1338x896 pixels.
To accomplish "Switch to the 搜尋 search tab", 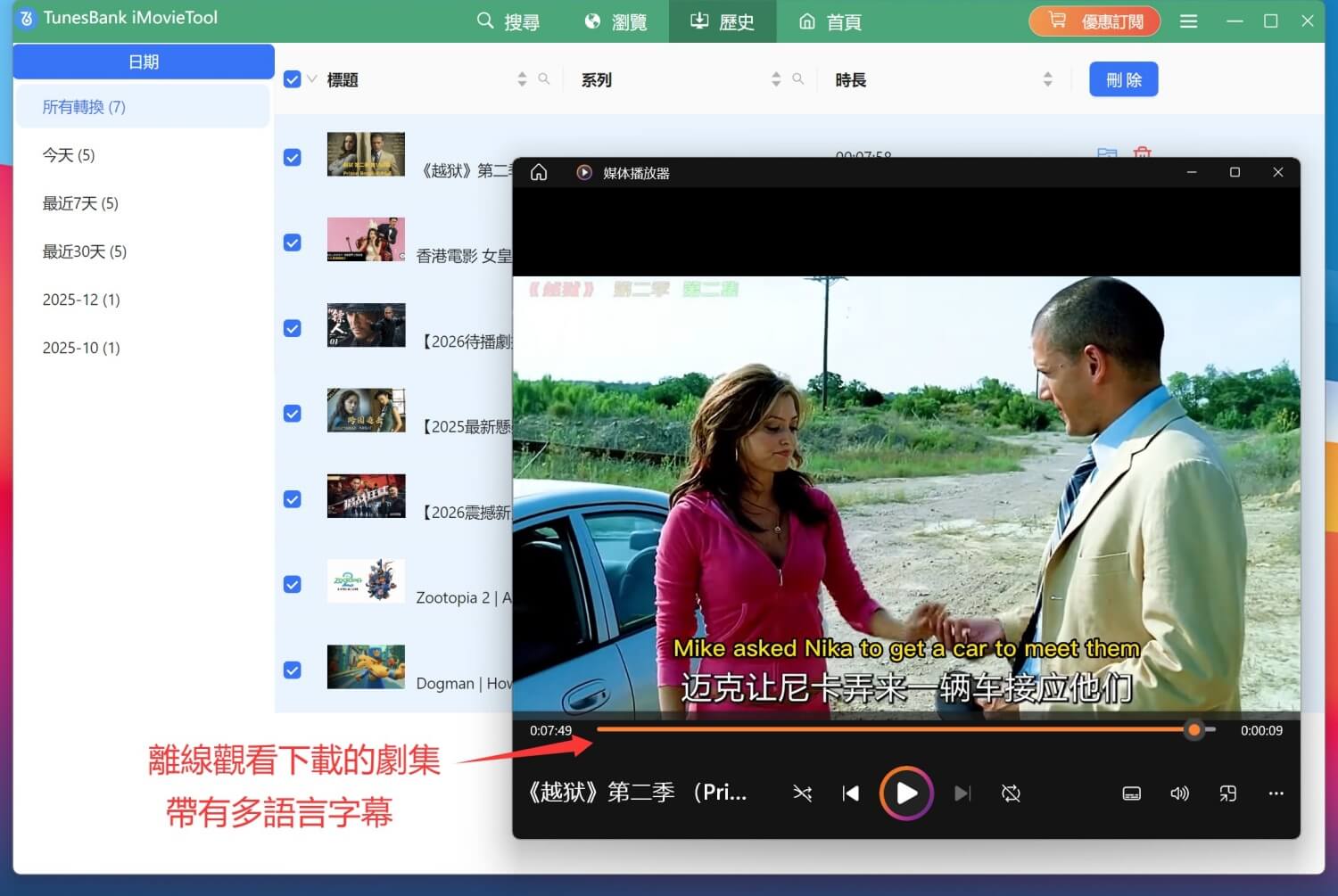I will click(508, 21).
